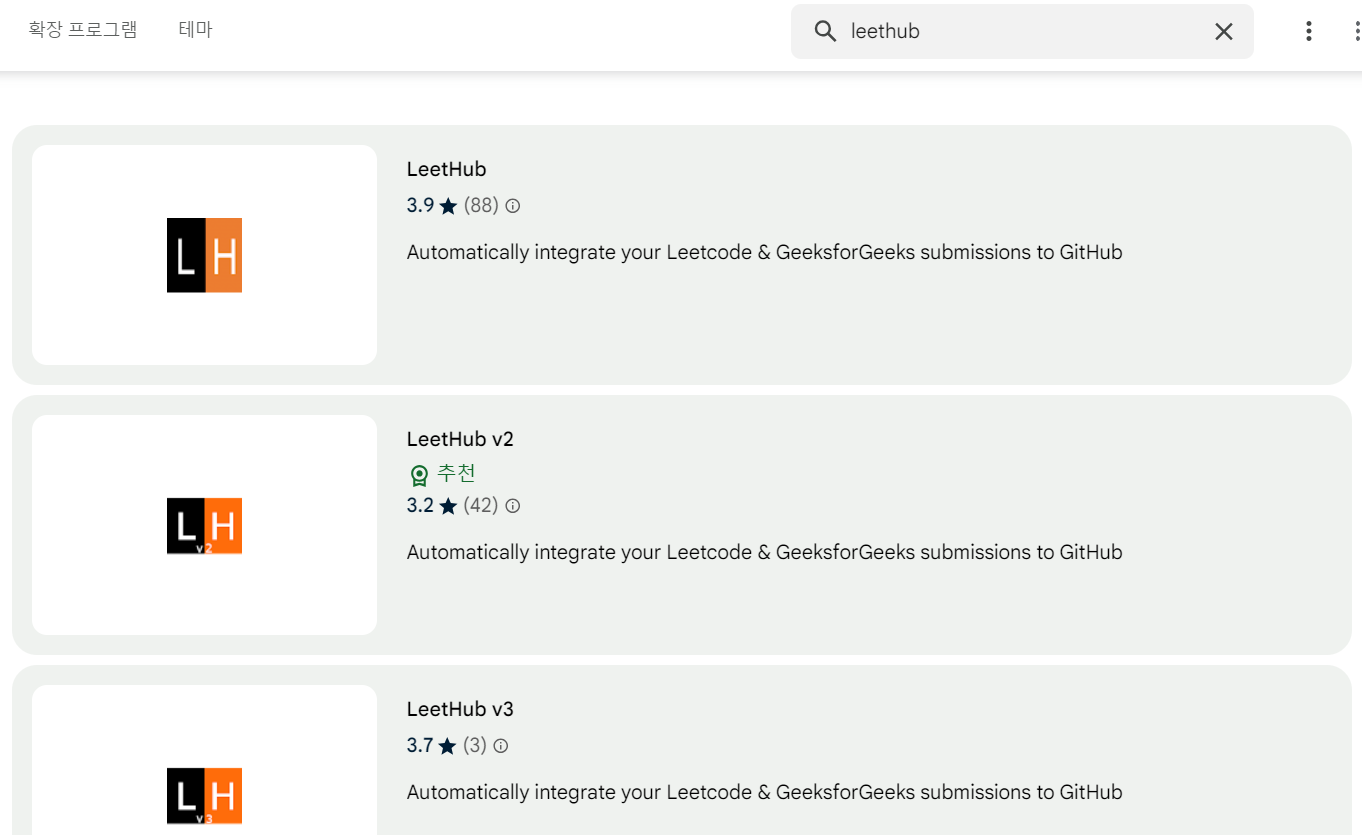Screen dimensions: 1362x835
Task: Open the LeetHub v2 extension details
Action: [x=459, y=438]
